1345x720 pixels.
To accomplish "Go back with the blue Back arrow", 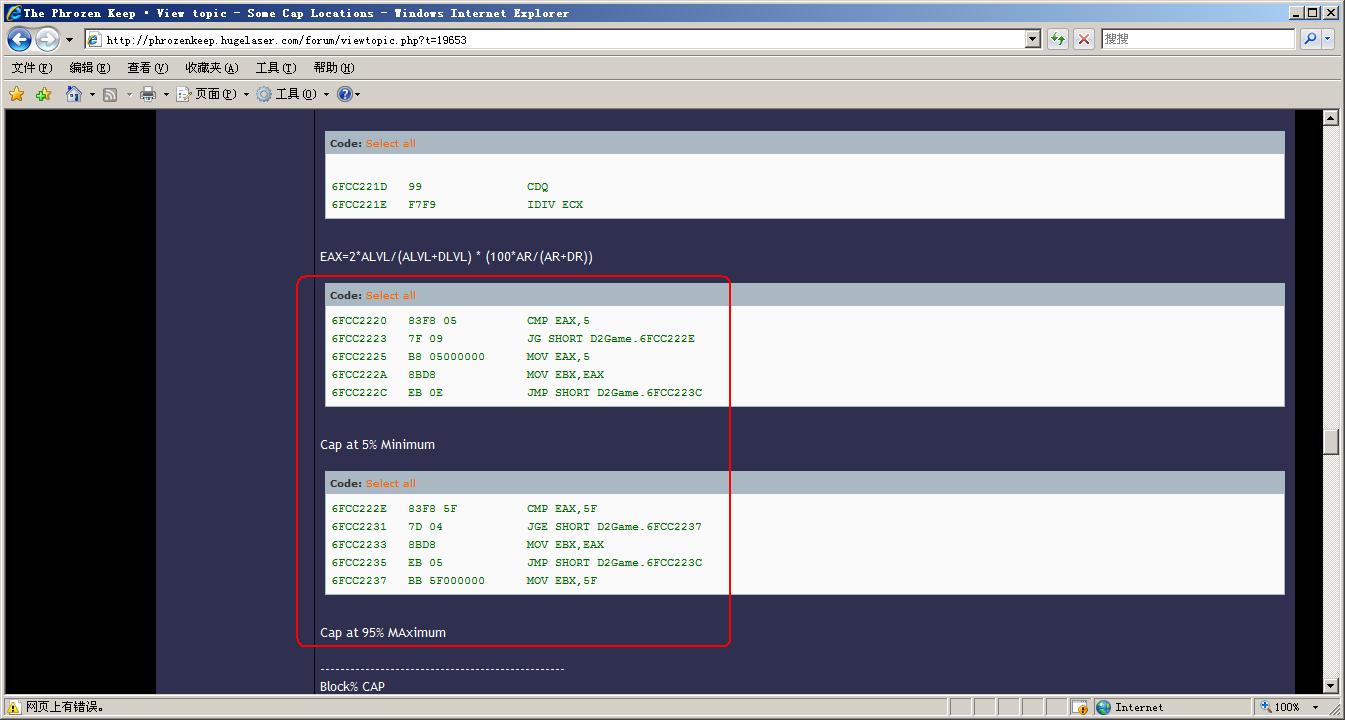I will click(20, 39).
